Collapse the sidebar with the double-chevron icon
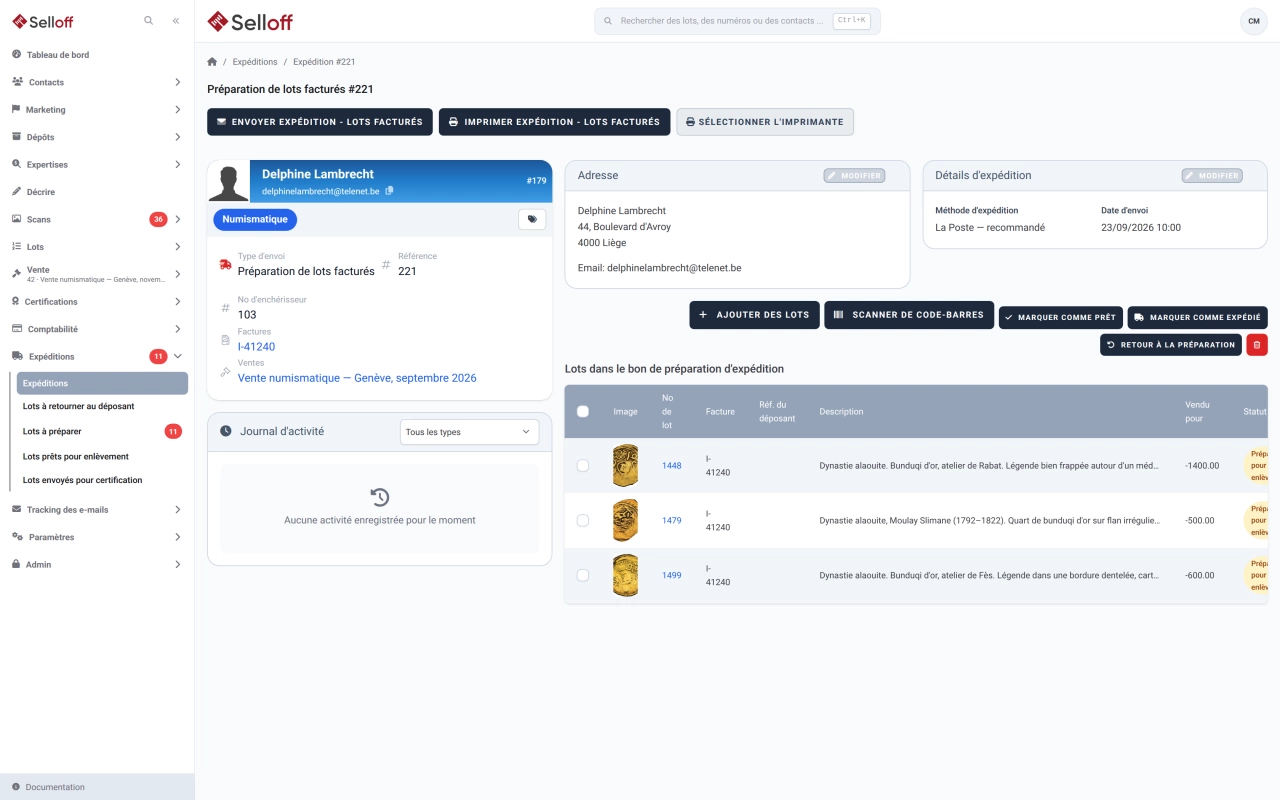 176,20
